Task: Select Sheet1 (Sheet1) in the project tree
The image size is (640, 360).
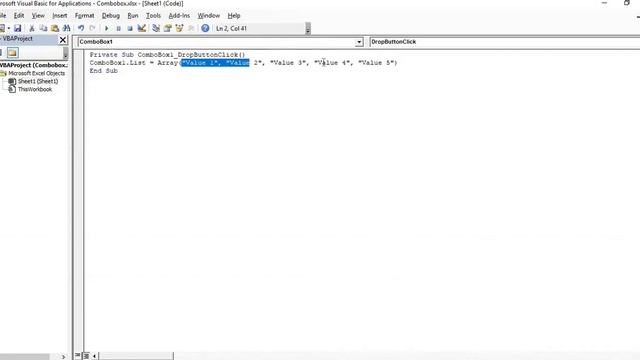Action: [38, 81]
